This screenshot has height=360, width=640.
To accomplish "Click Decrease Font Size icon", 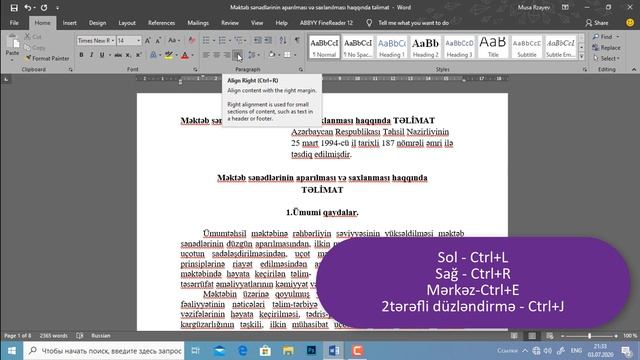I will (x=158, y=40).
